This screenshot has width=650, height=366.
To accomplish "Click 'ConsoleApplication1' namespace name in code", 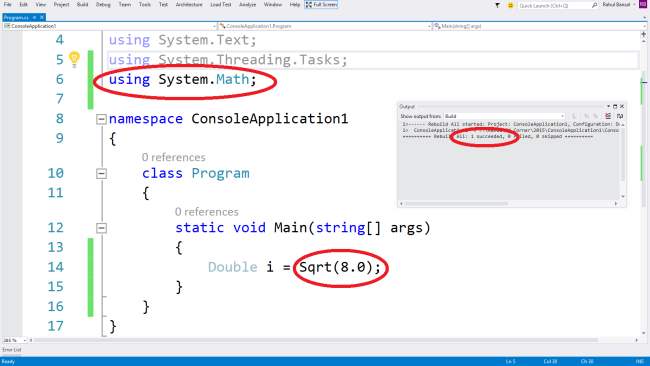I will pos(269,119).
